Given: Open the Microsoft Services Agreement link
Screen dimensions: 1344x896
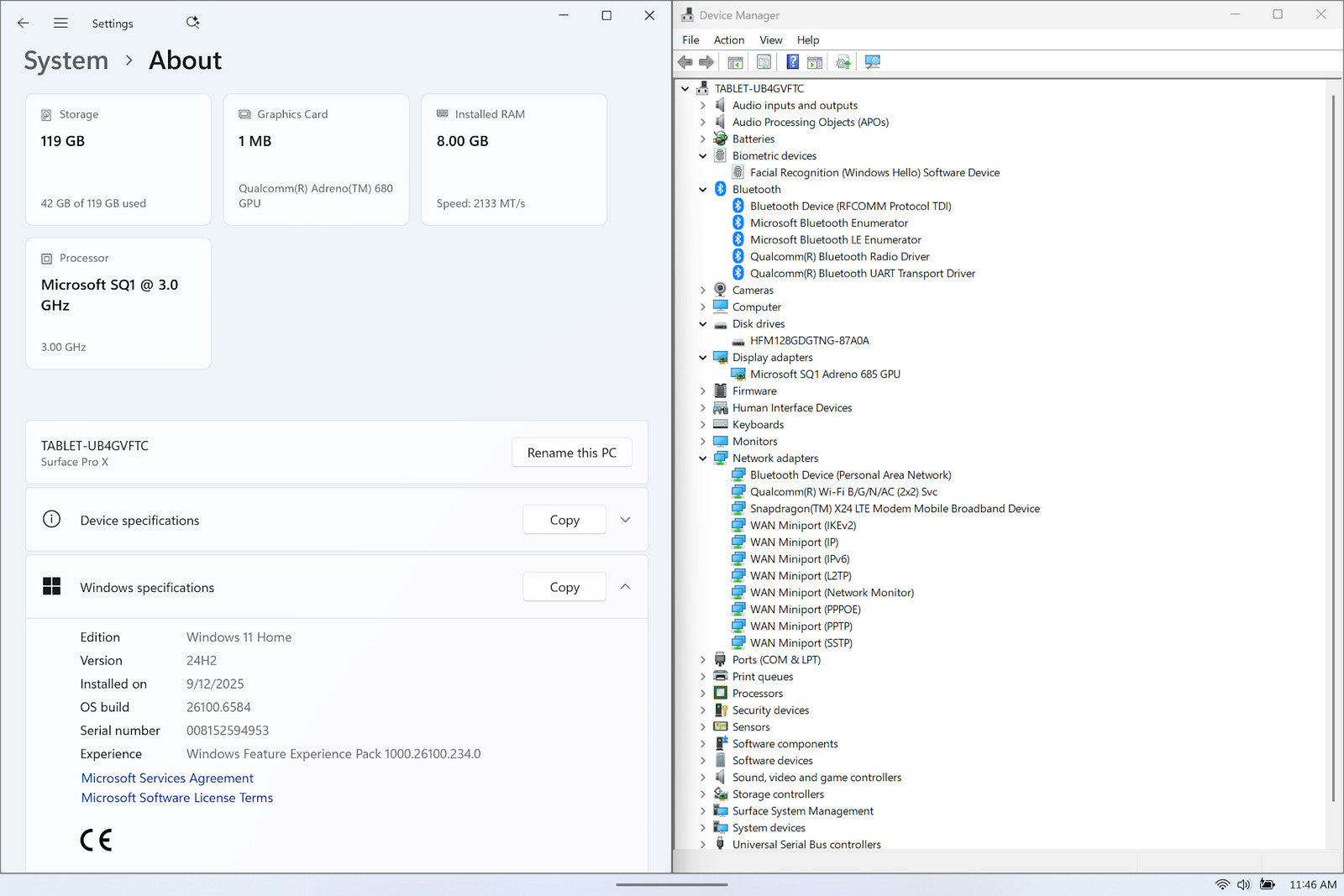Looking at the screenshot, I should 167,778.
